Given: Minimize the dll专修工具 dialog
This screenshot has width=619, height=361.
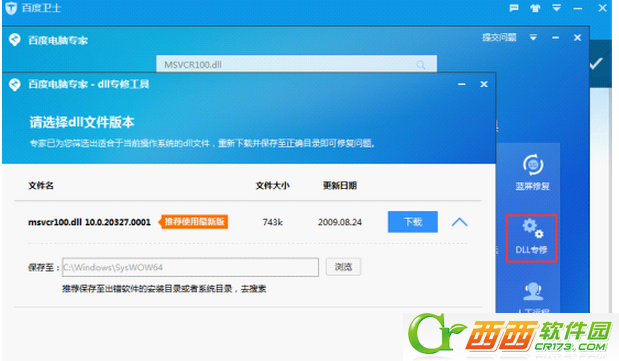Looking at the screenshot, I should (461, 84).
